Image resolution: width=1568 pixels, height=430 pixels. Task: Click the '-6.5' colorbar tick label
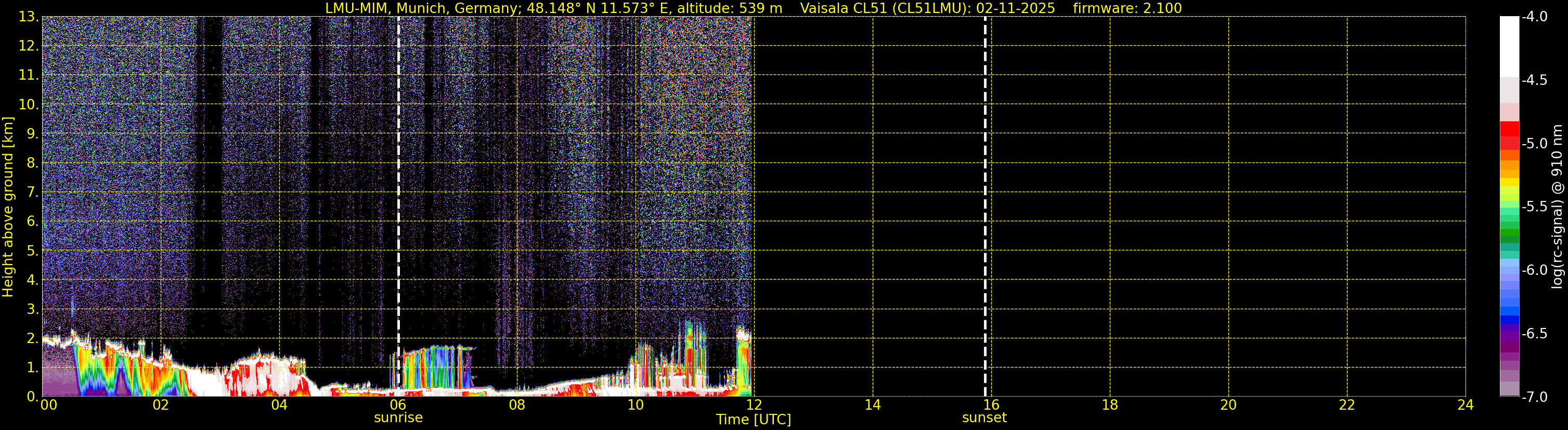[x=1535, y=333]
